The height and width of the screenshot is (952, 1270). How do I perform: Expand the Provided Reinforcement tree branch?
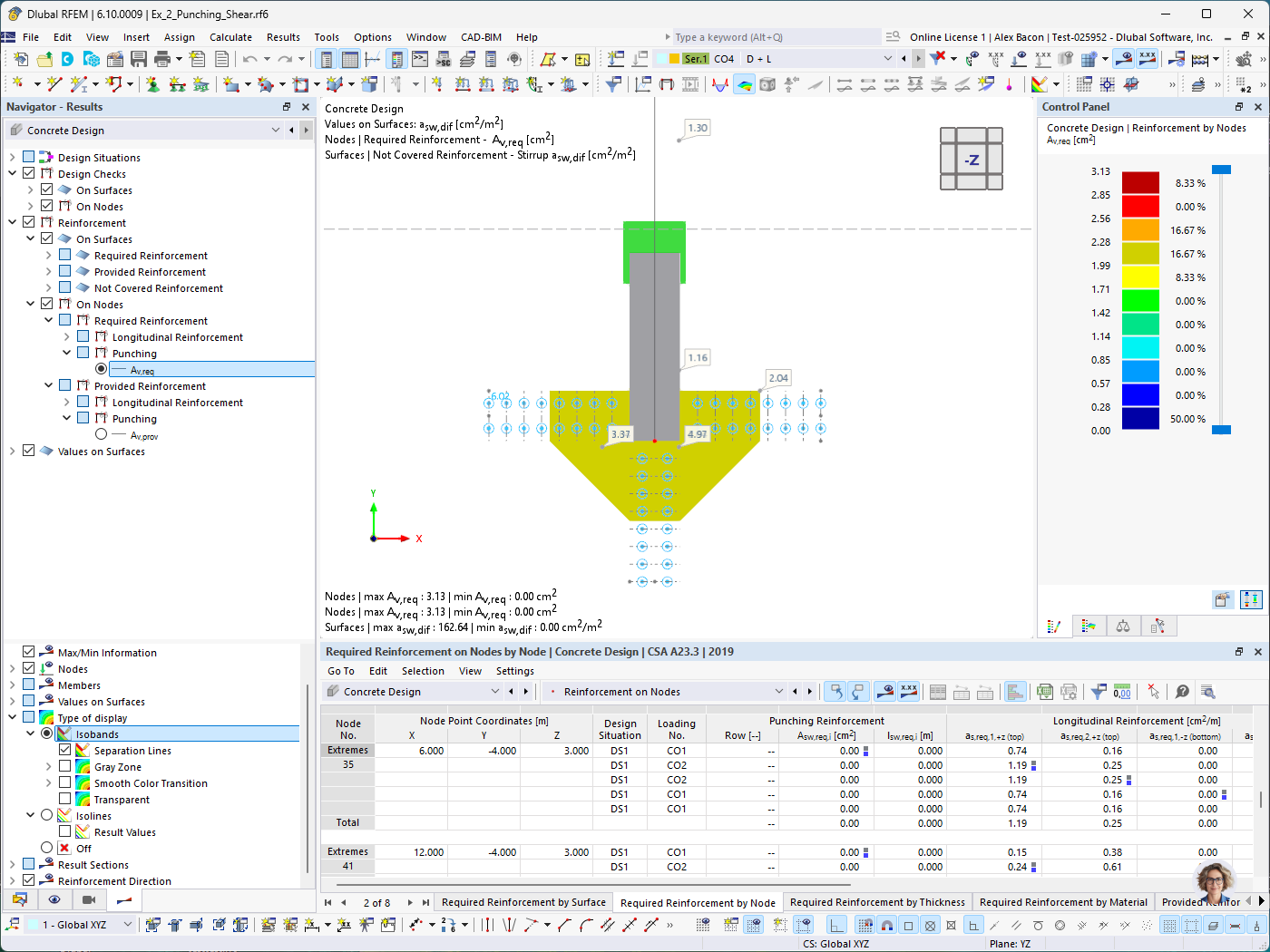point(46,385)
